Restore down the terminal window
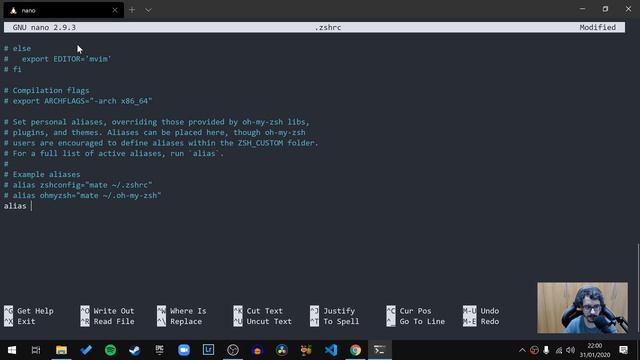640x360 pixels. tap(605, 9)
